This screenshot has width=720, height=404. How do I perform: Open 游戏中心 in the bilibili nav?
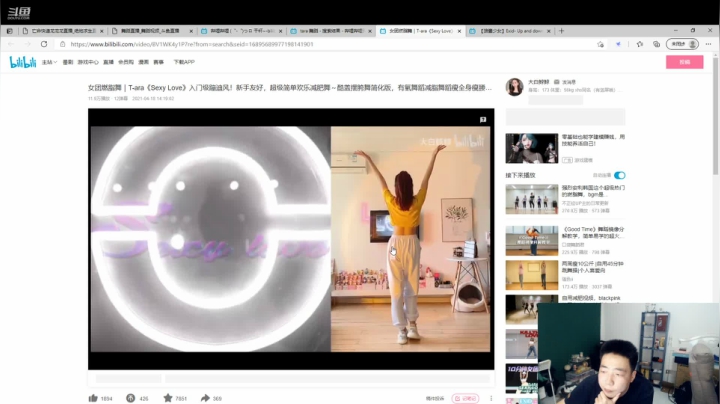click(88, 62)
